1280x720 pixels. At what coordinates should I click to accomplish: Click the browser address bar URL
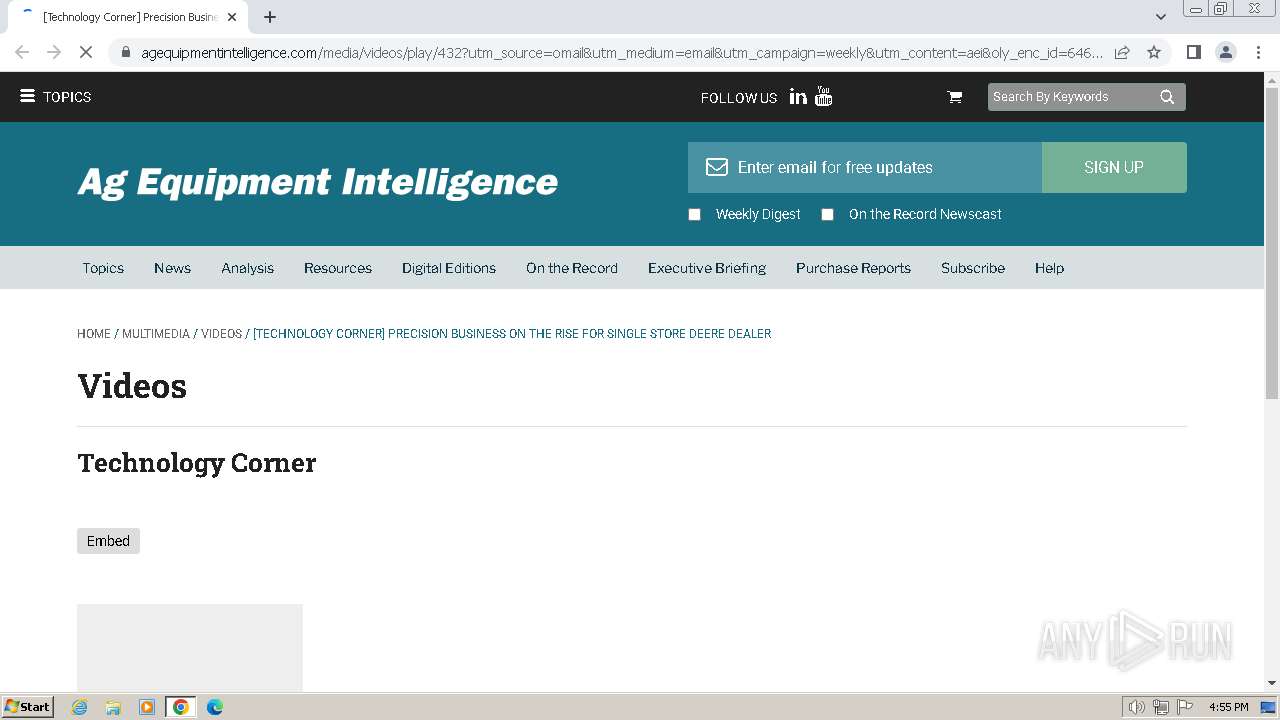coord(620,52)
